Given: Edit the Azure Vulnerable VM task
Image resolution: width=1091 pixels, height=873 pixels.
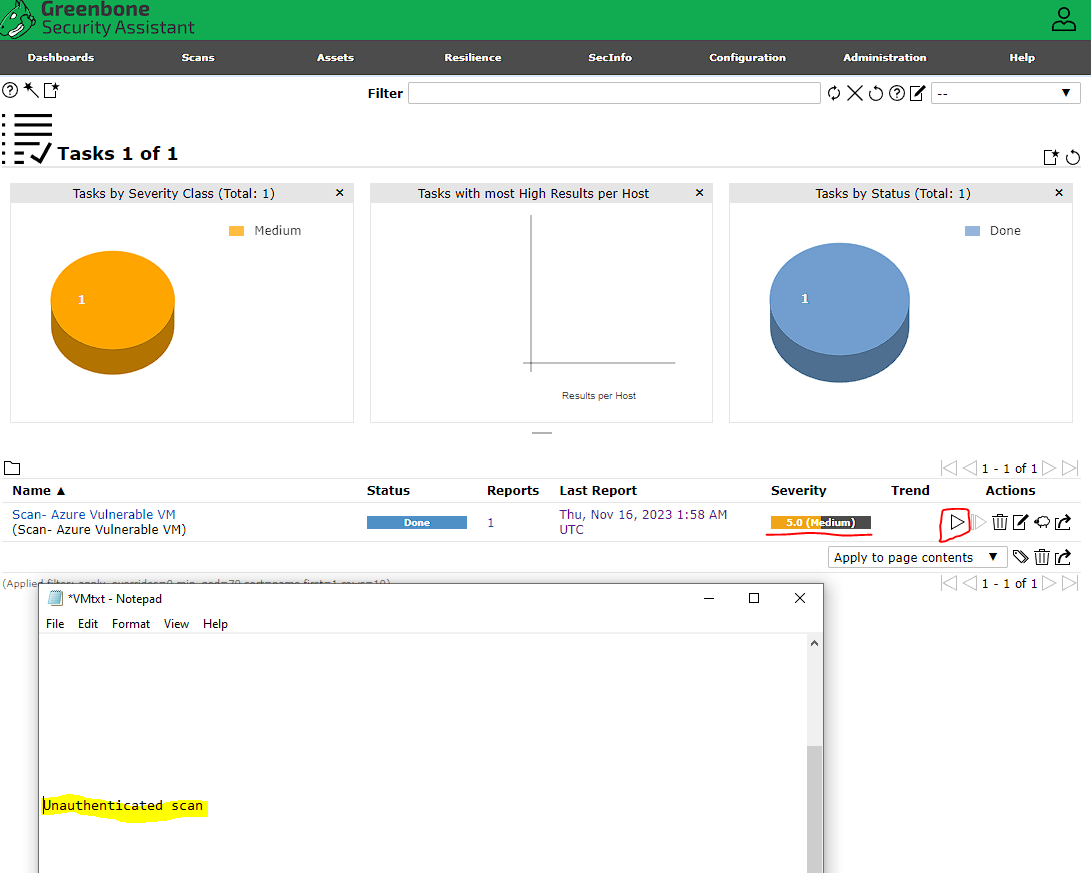Looking at the screenshot, I should (1020, 522).
